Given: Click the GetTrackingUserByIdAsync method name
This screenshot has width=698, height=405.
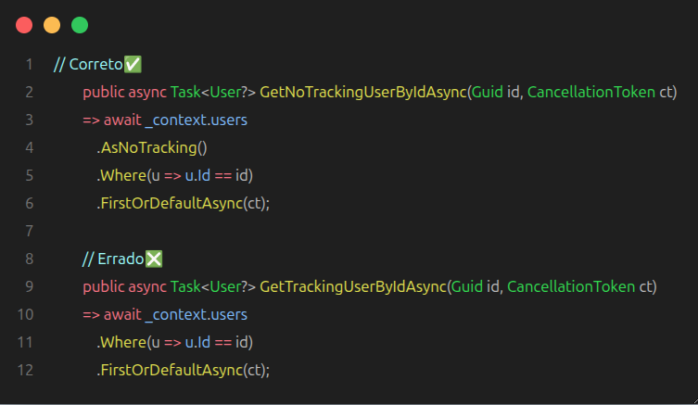Looking at the screenshot, I should pyautogui.click(x=352, y=287).
